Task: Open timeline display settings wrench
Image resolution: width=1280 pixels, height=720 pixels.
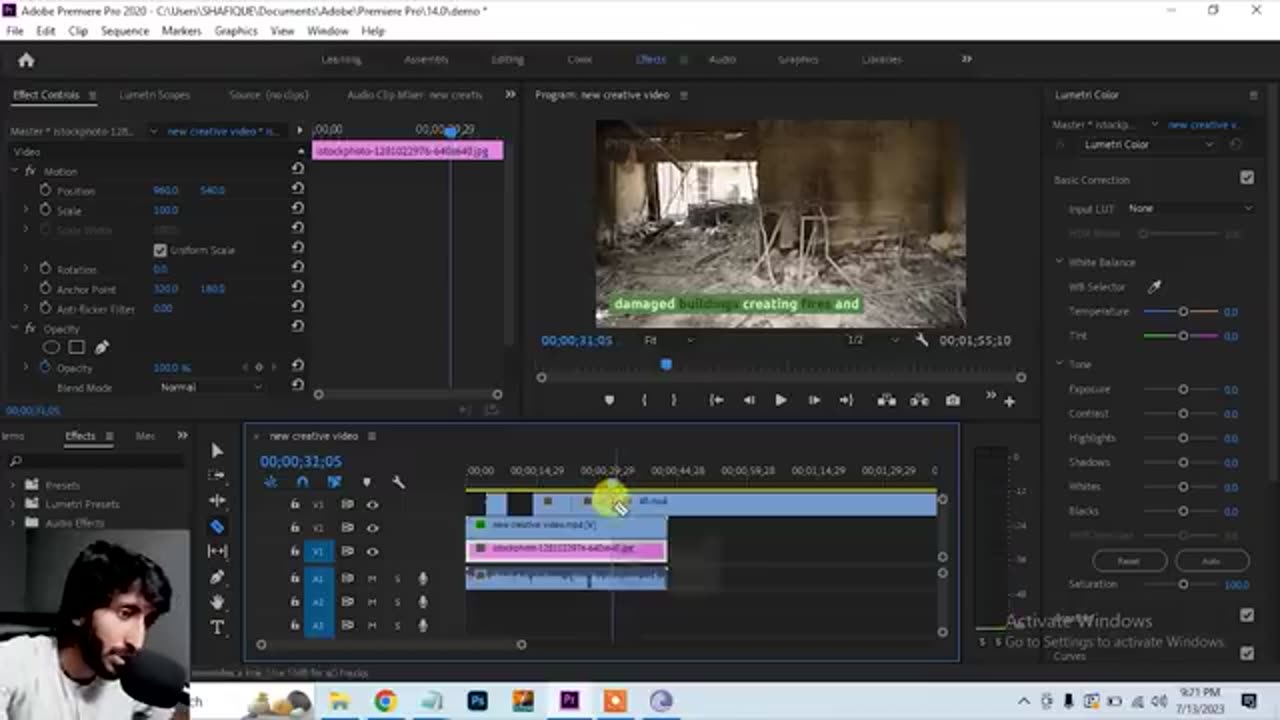Action: pos(398,482)
